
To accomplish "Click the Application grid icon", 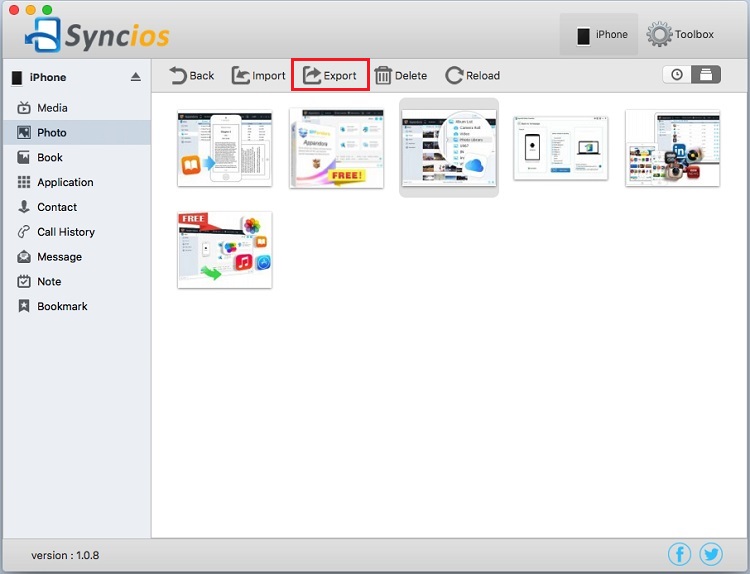I will pos(24,182).
